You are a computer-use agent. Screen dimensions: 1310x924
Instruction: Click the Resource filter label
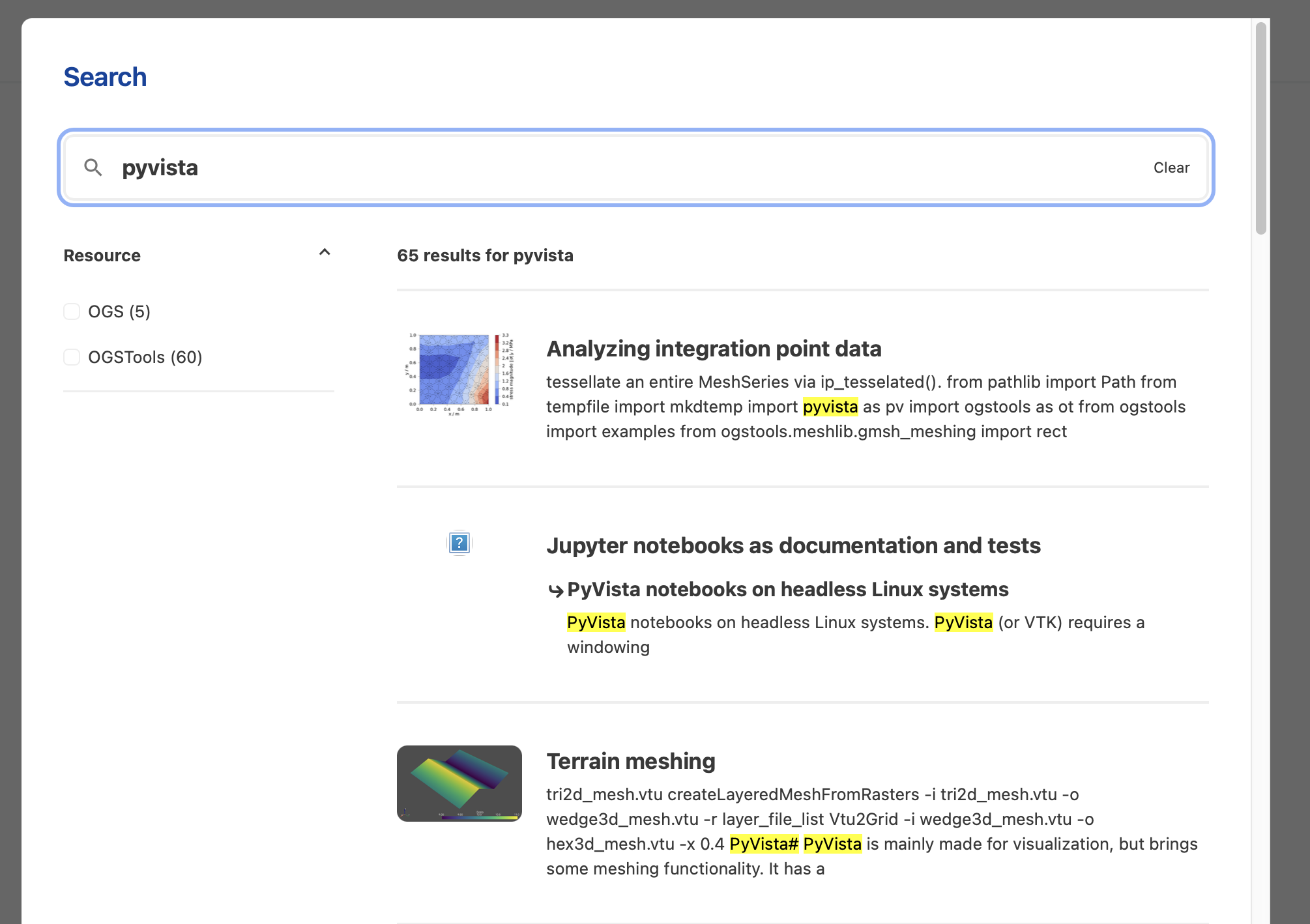point(102,255)
